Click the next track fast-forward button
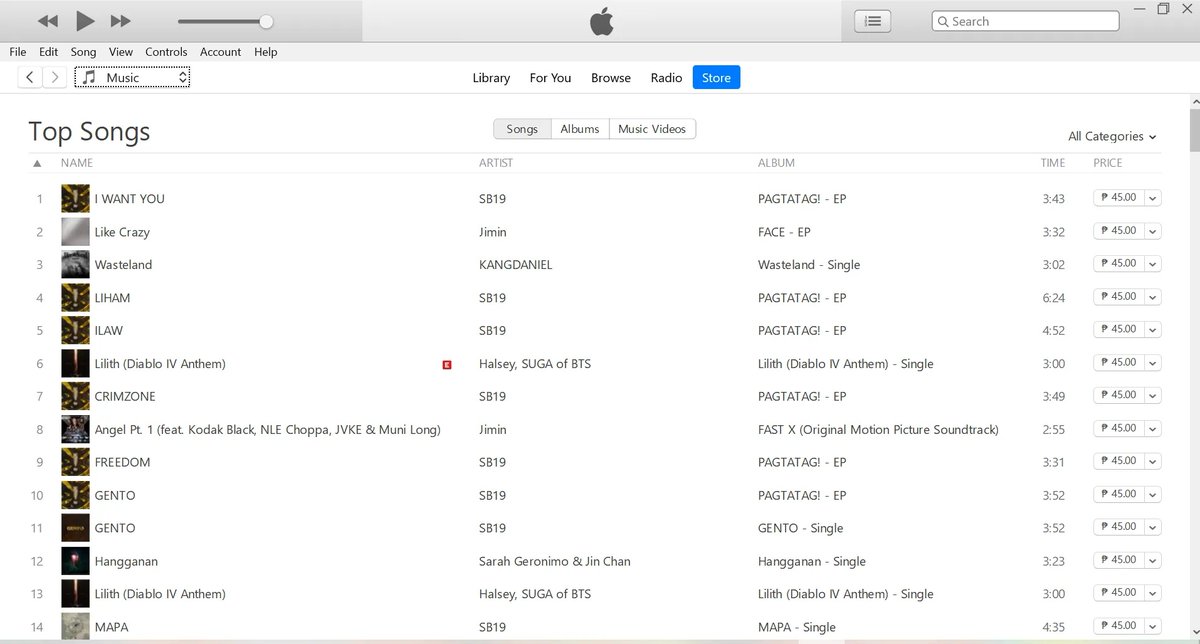The height and width of the screenshot is (644, 1200). pyautogui.click(x=120, y=21)
